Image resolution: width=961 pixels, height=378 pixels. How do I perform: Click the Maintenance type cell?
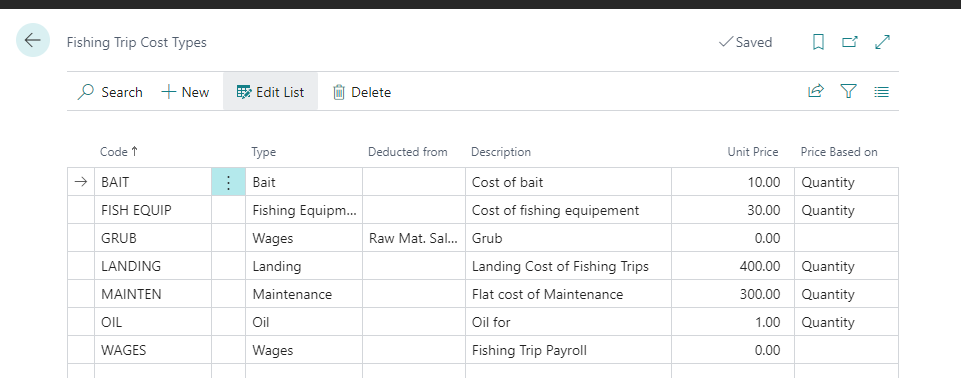pos(304,294)
